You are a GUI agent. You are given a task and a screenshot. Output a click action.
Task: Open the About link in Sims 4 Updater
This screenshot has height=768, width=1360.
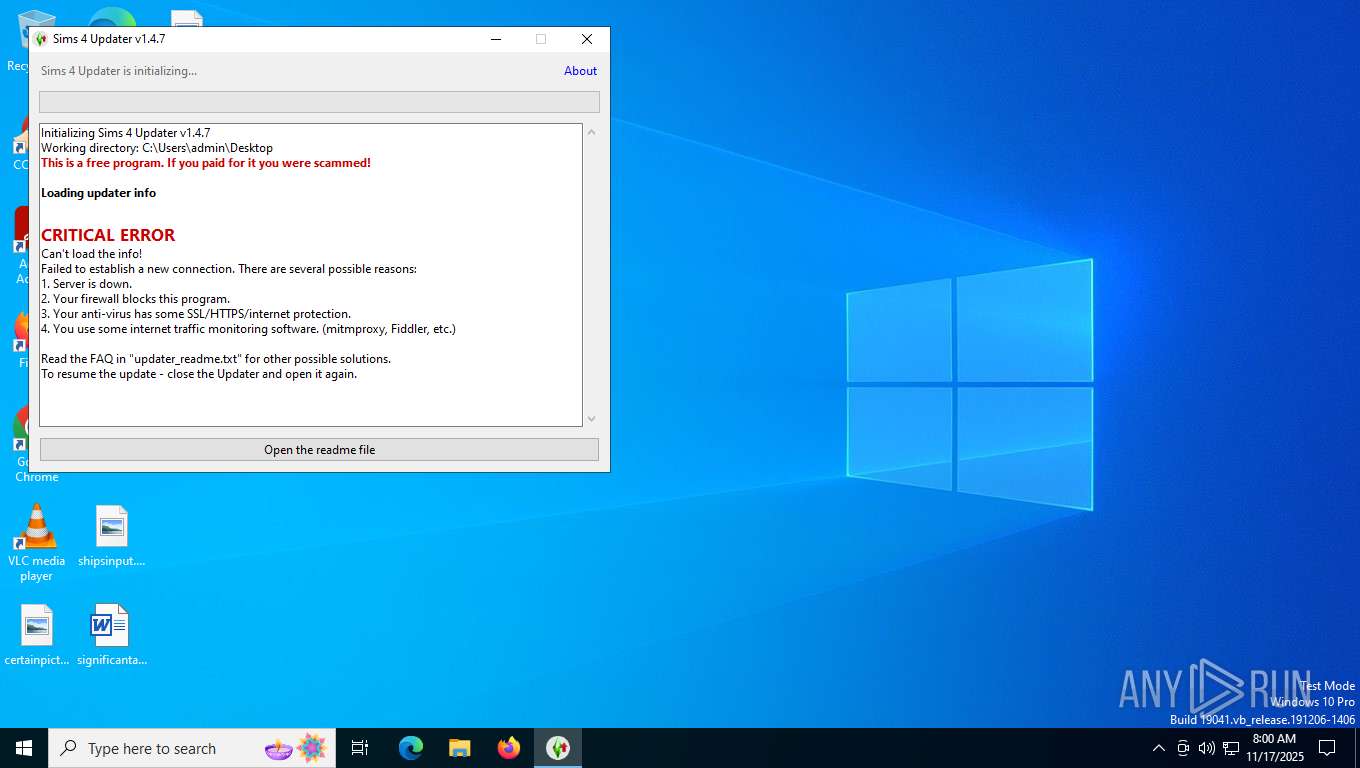point(580,71)
